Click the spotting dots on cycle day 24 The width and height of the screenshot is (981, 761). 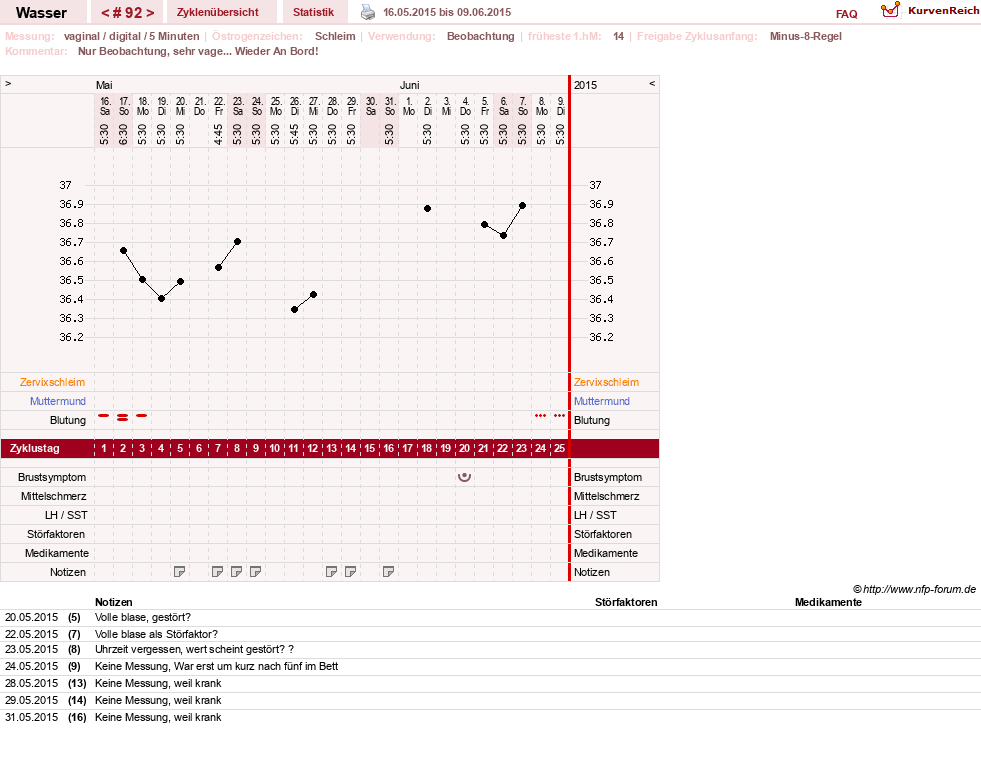[x=541, y=416]
